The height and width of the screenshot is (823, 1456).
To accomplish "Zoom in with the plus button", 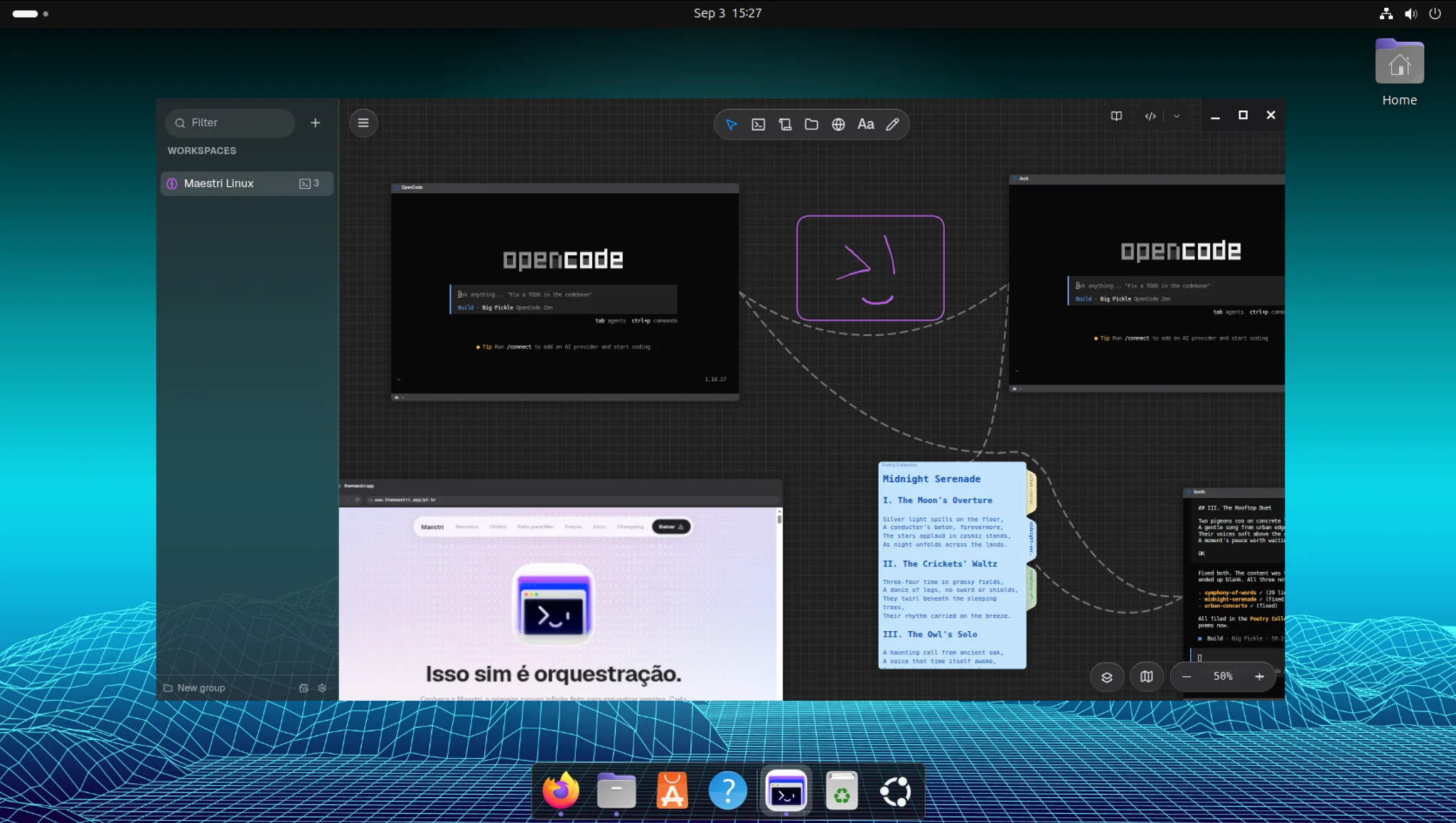I will [1259, 677].
